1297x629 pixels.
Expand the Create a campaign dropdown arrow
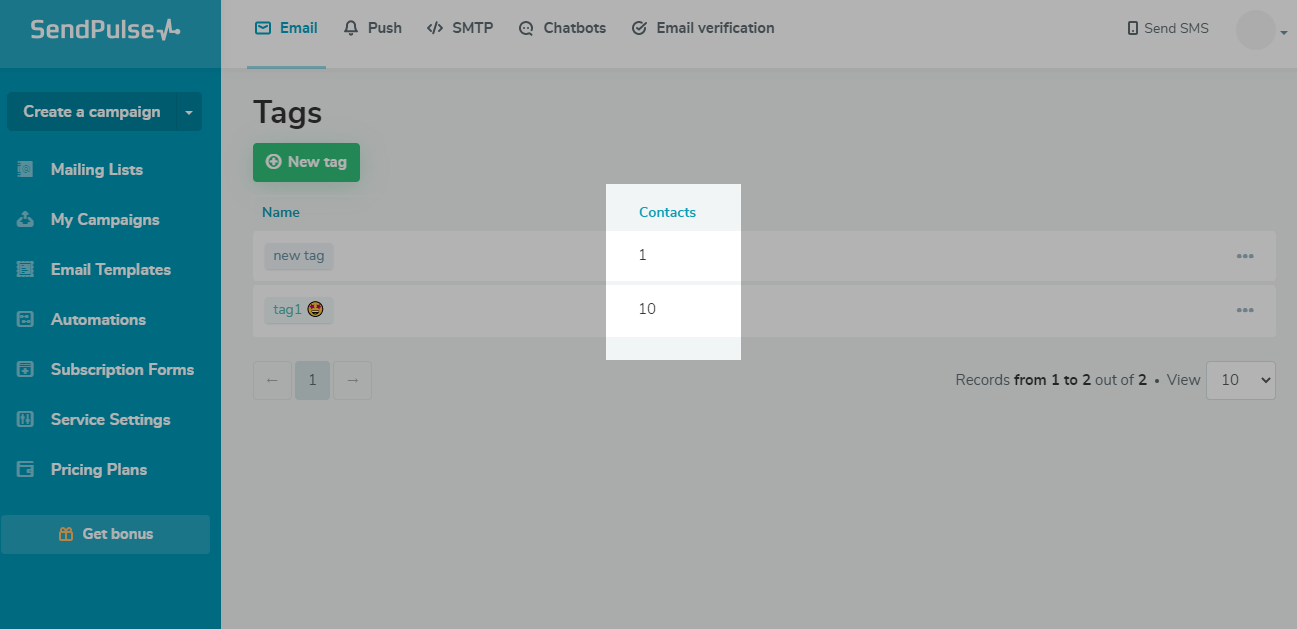pos(189,112)
